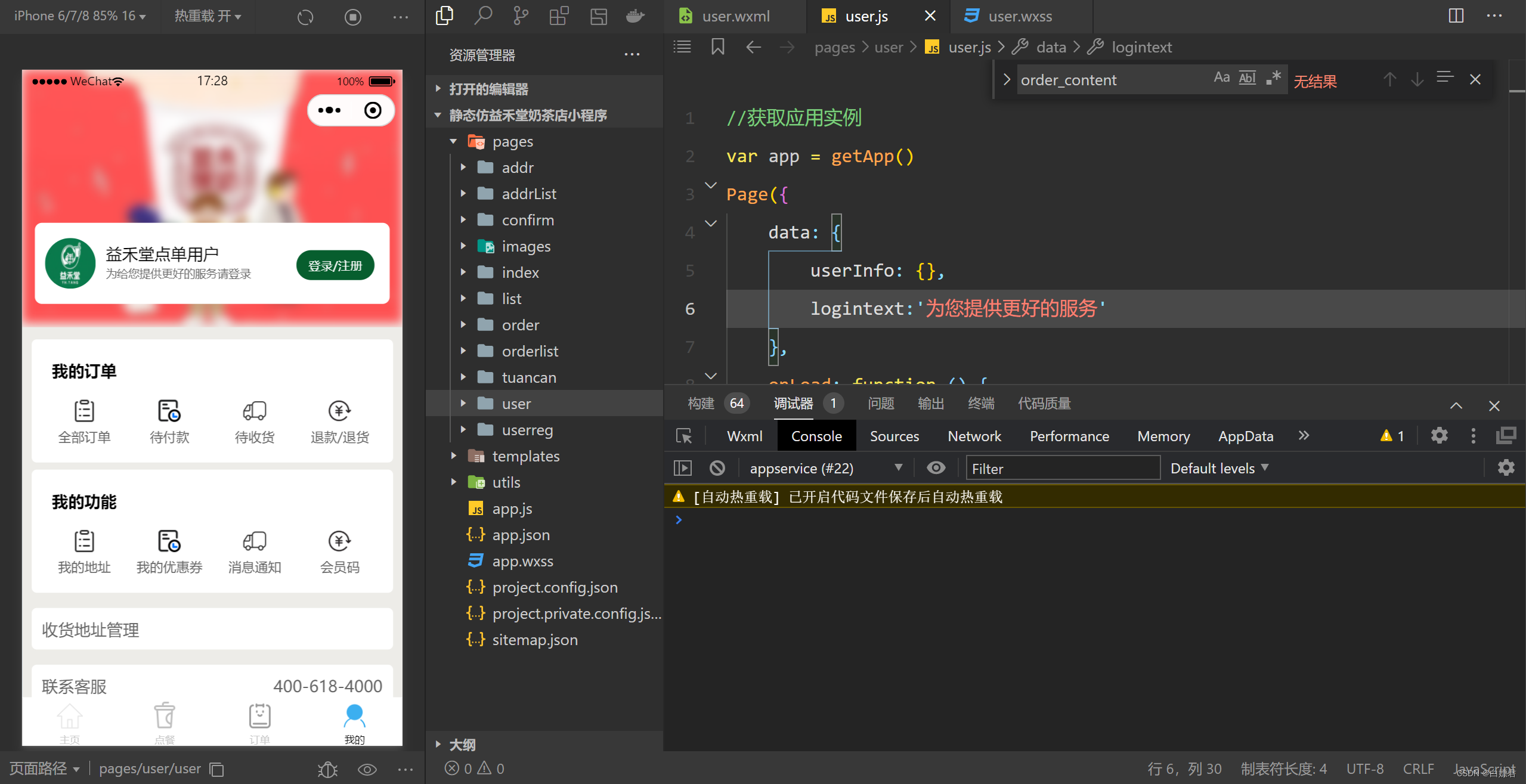1526x784 pixels.
Task: Open the Docker whale icon in activity bar
Action: [635, 16]
